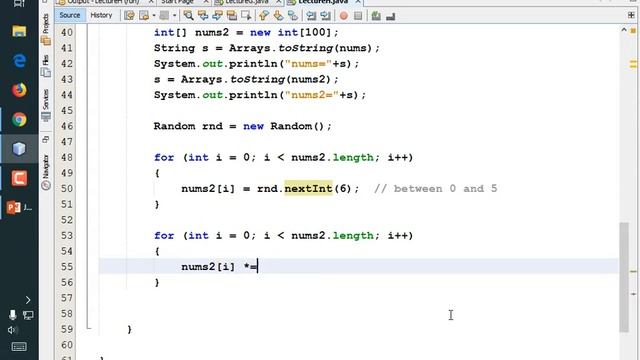Image resolution: width=640 pixels, height=360 pixels.
Task: Click the restore window icon above Navigator
Action: [46, 140]
